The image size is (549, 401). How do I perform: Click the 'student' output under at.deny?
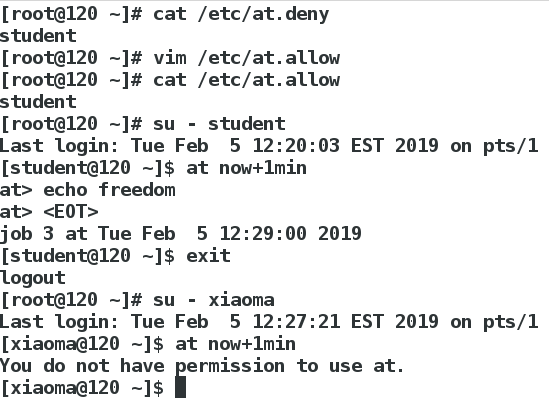[x=38, y=36]
